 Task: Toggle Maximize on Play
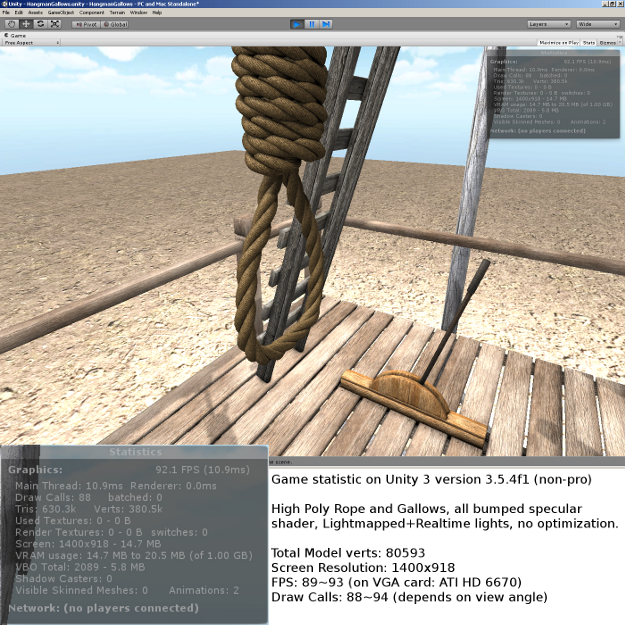pyautogui.click(x=558, y=43)
